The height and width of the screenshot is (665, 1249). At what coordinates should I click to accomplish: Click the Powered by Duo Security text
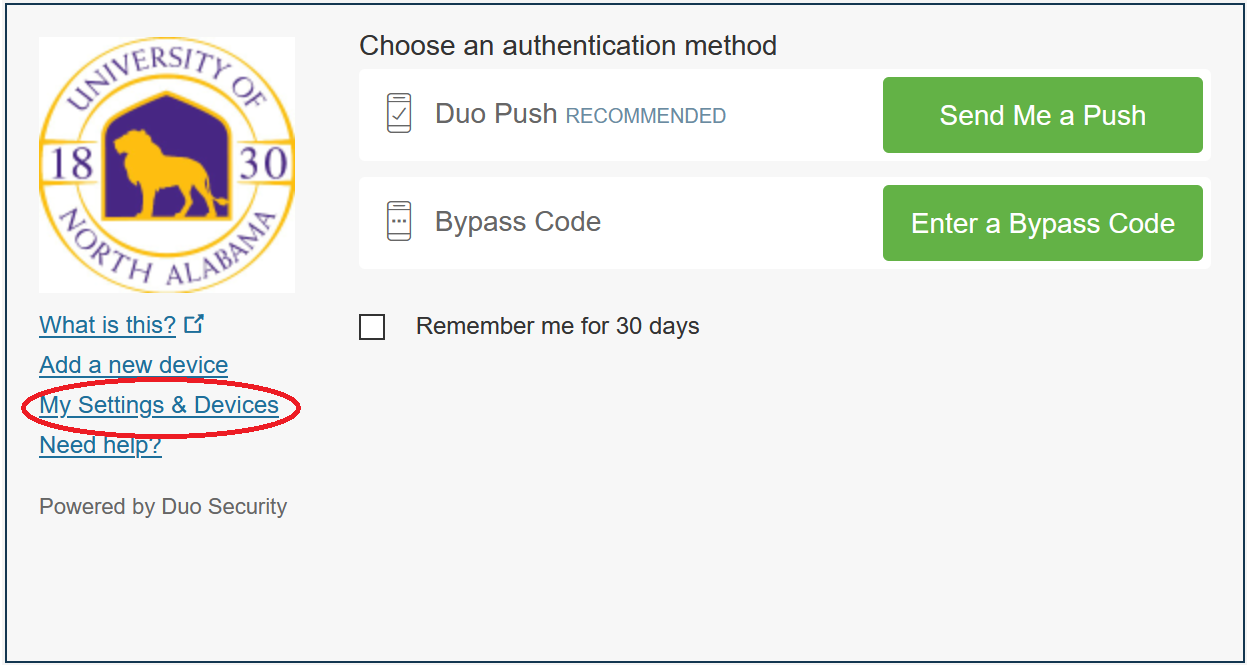tap(163, 507)
